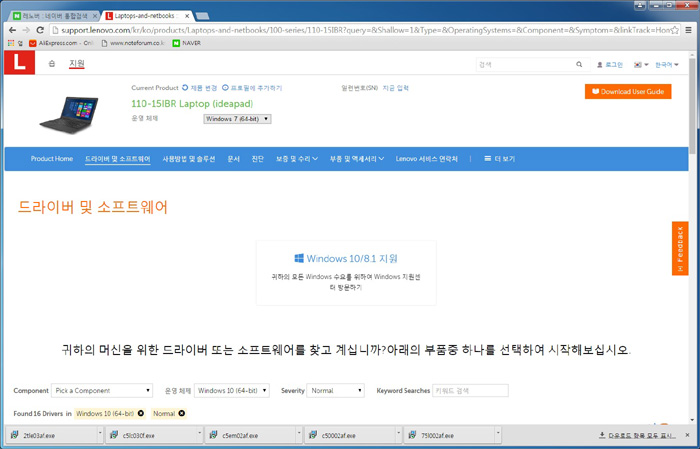Screen dimensions: 700x449
Task: Click the 제품 변경 link
Action: click(x=200, y=88)
